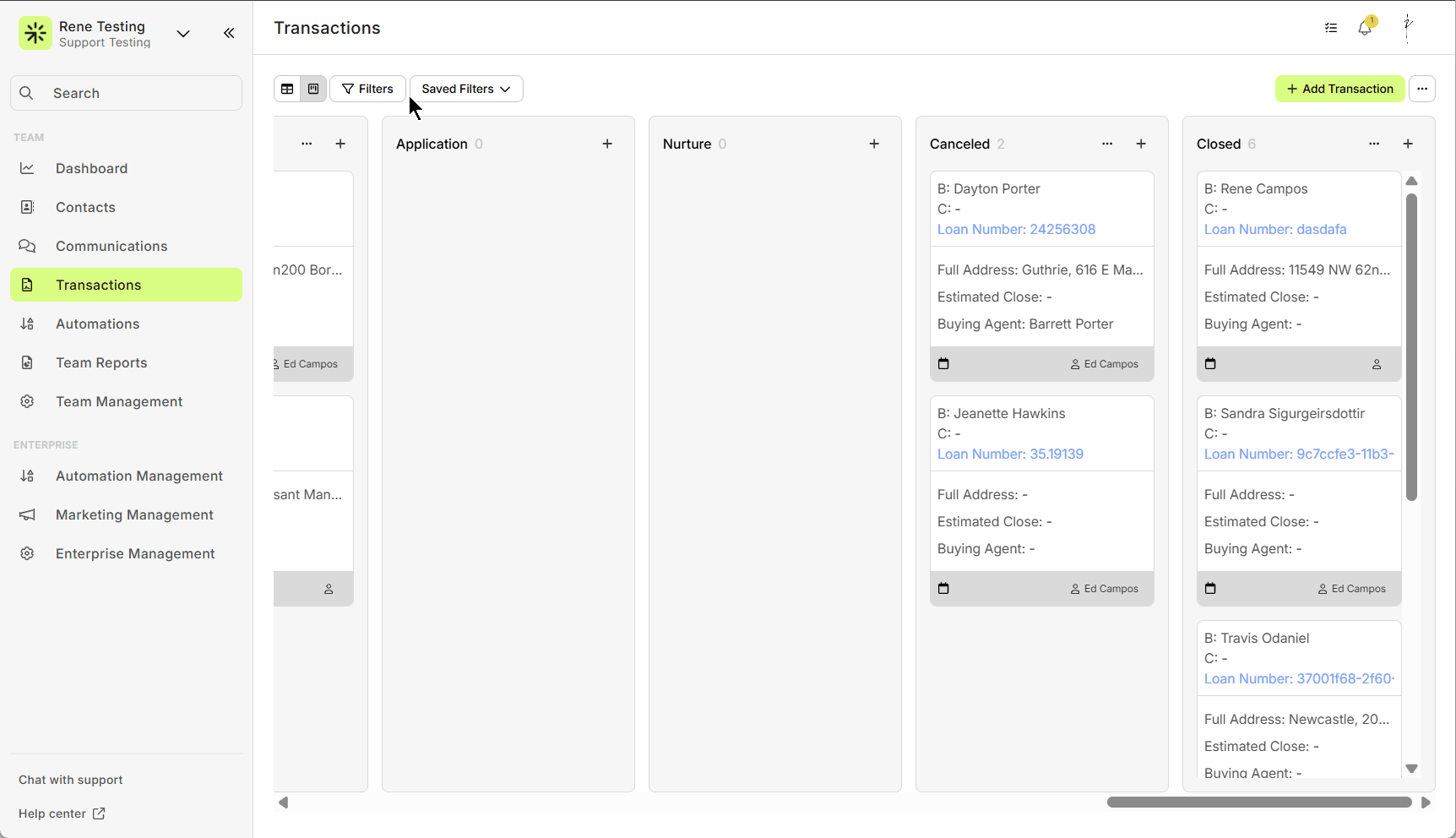Click the Search input field
This screenshot has width=1456, height=838.
point(127,93)
